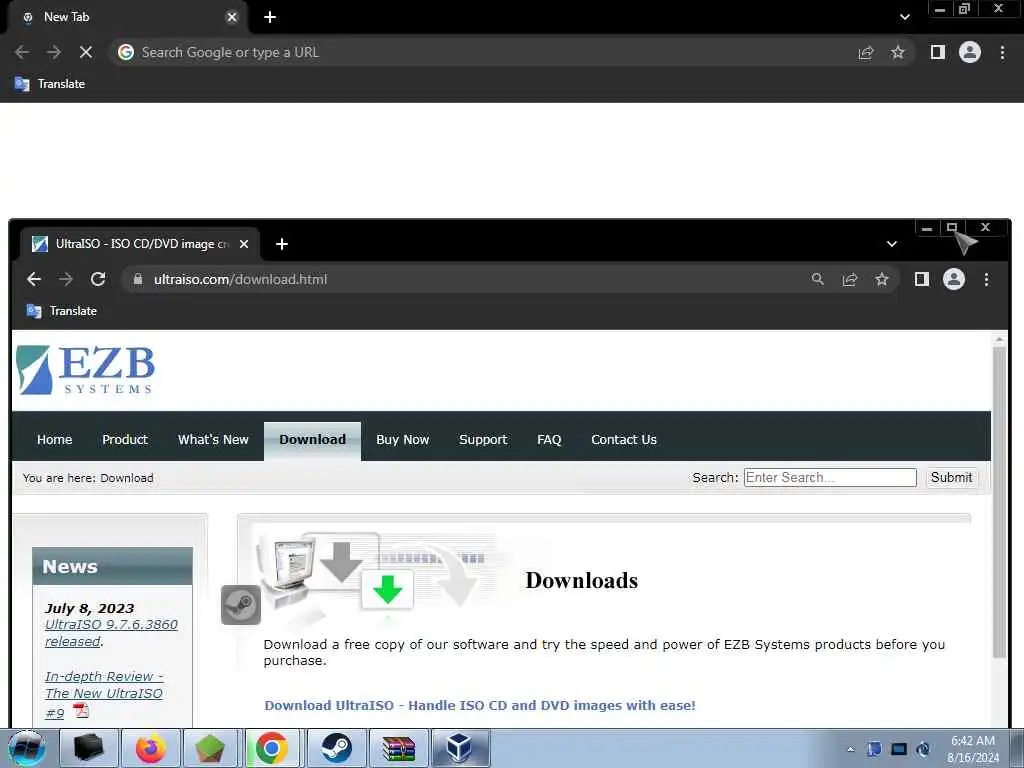View site info lock icon
The image size is (1024, 768).
click(138, 280)
